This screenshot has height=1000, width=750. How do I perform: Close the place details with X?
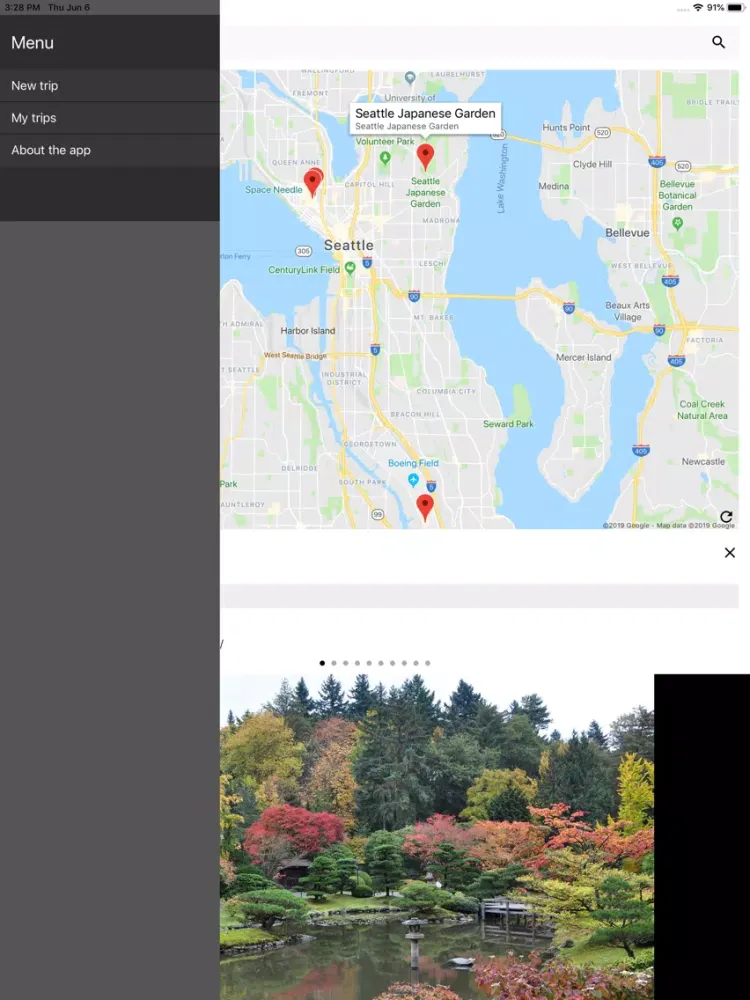click(x=730, y=553)
